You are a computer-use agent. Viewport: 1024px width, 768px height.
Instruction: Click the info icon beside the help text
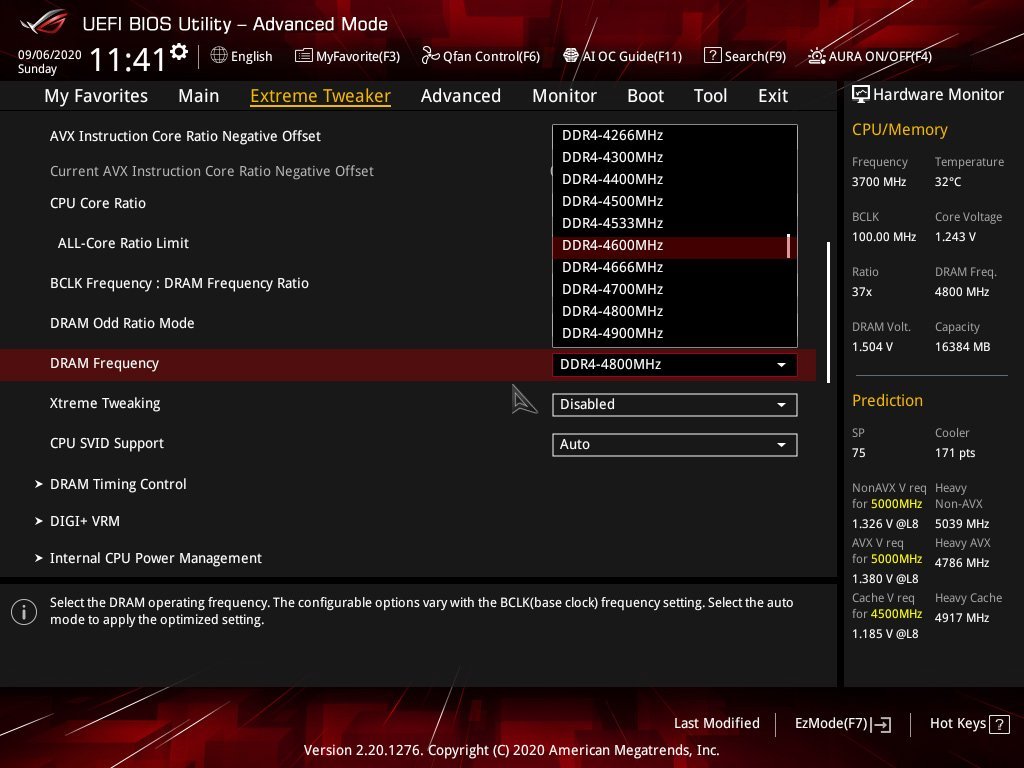[24, 612]
